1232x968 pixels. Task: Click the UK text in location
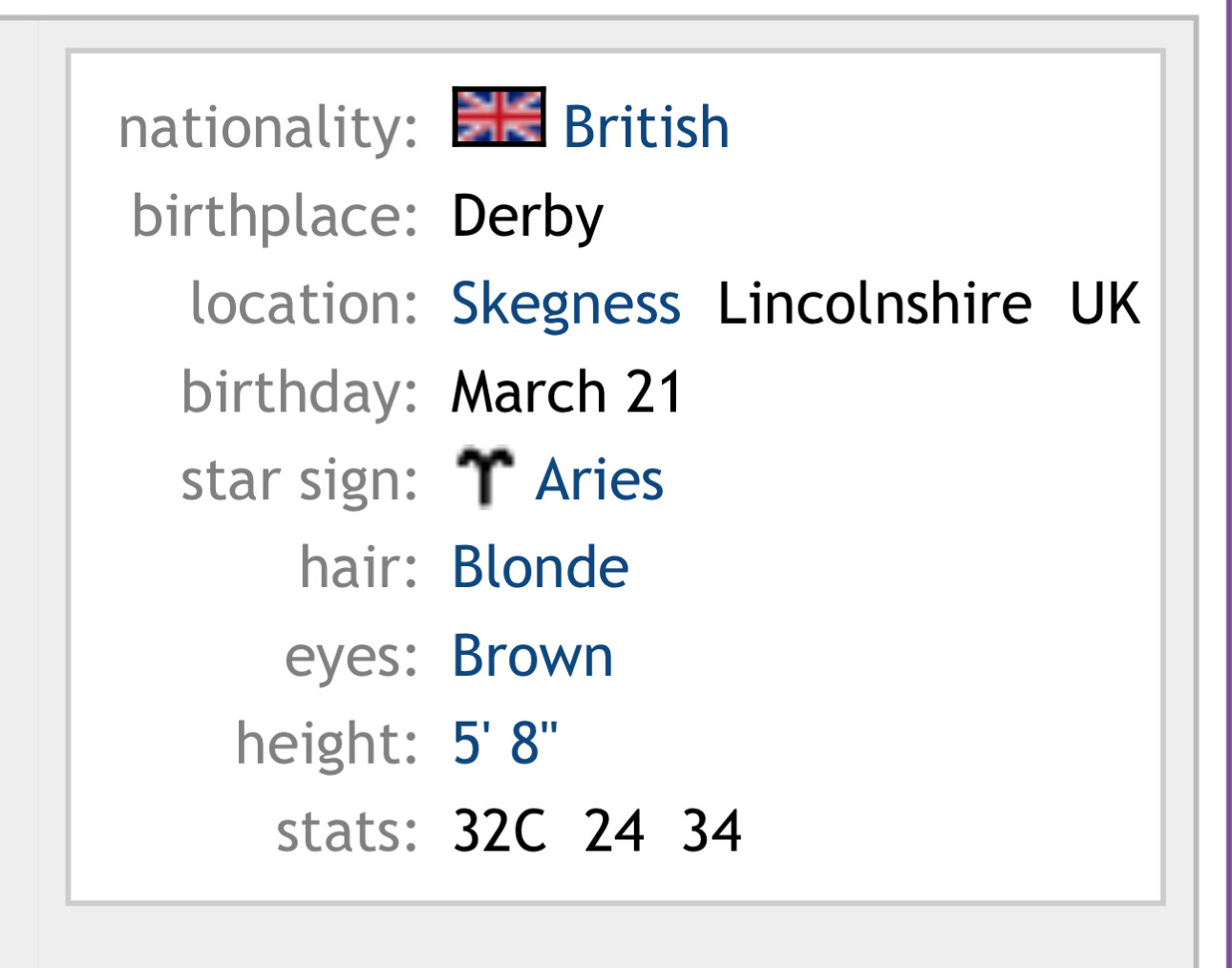point(1104,305)
